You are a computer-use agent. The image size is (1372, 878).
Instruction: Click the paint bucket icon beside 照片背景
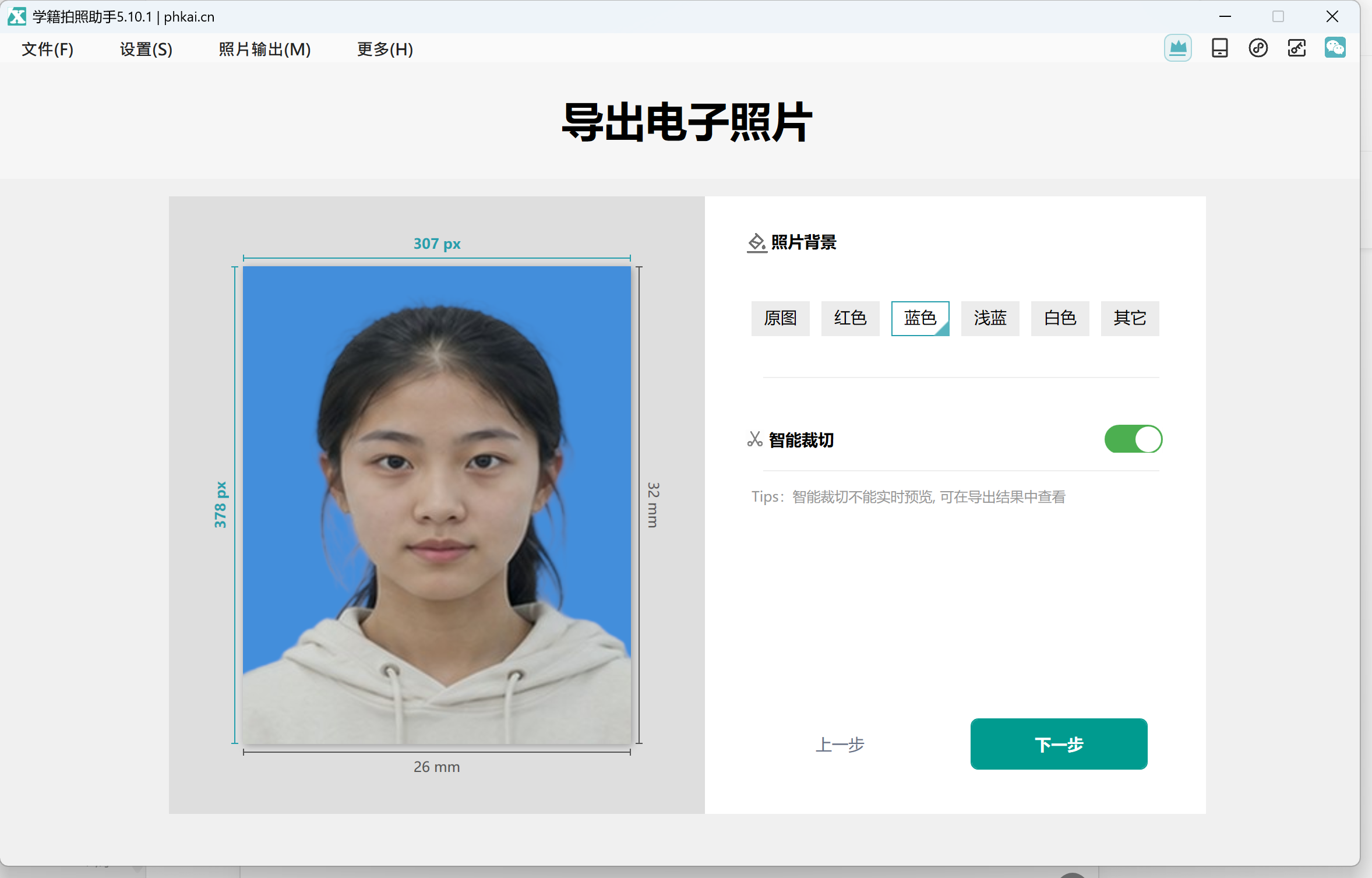757,242
